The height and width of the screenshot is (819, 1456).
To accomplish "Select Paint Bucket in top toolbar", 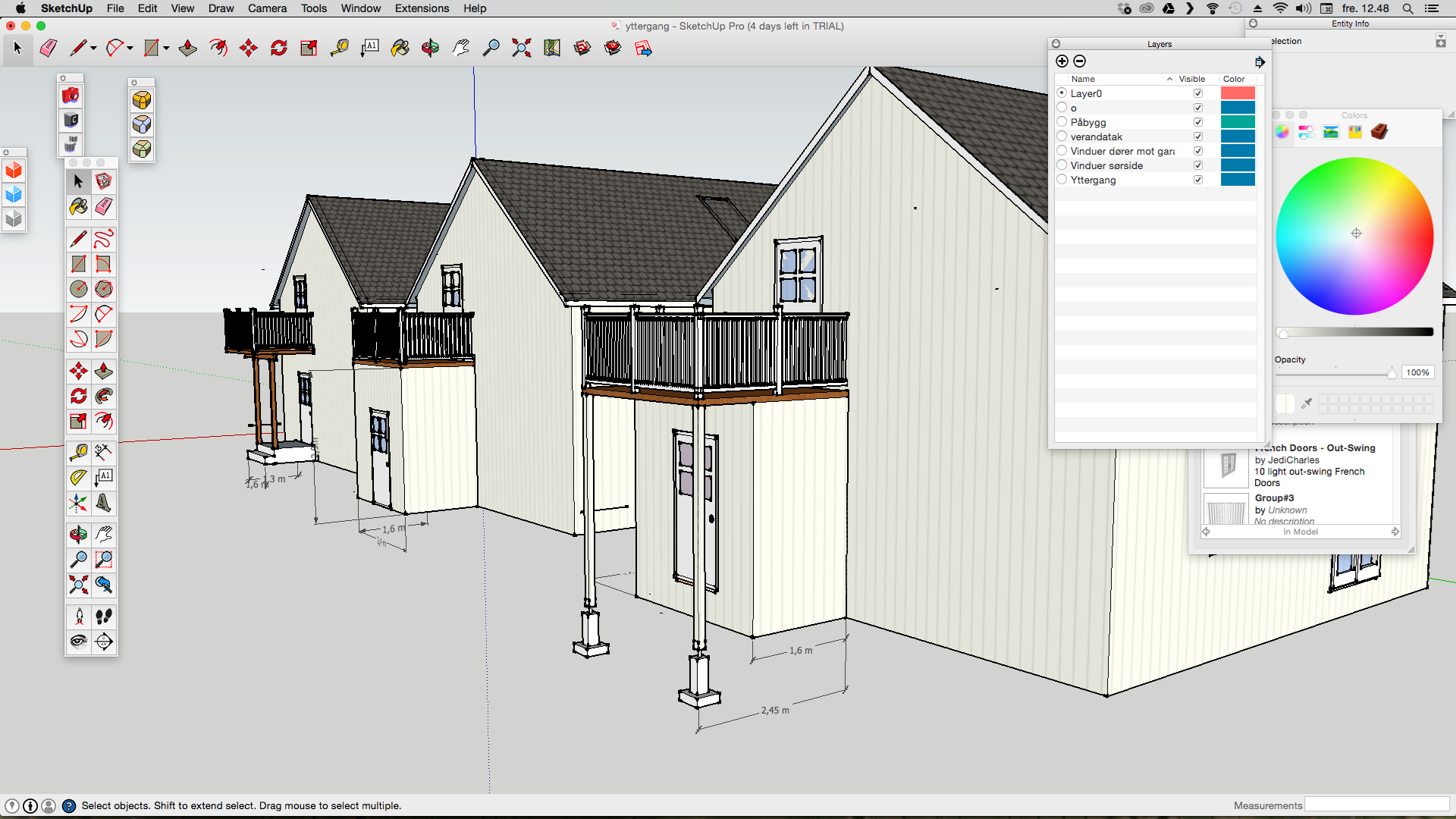I will pos(400,48).
